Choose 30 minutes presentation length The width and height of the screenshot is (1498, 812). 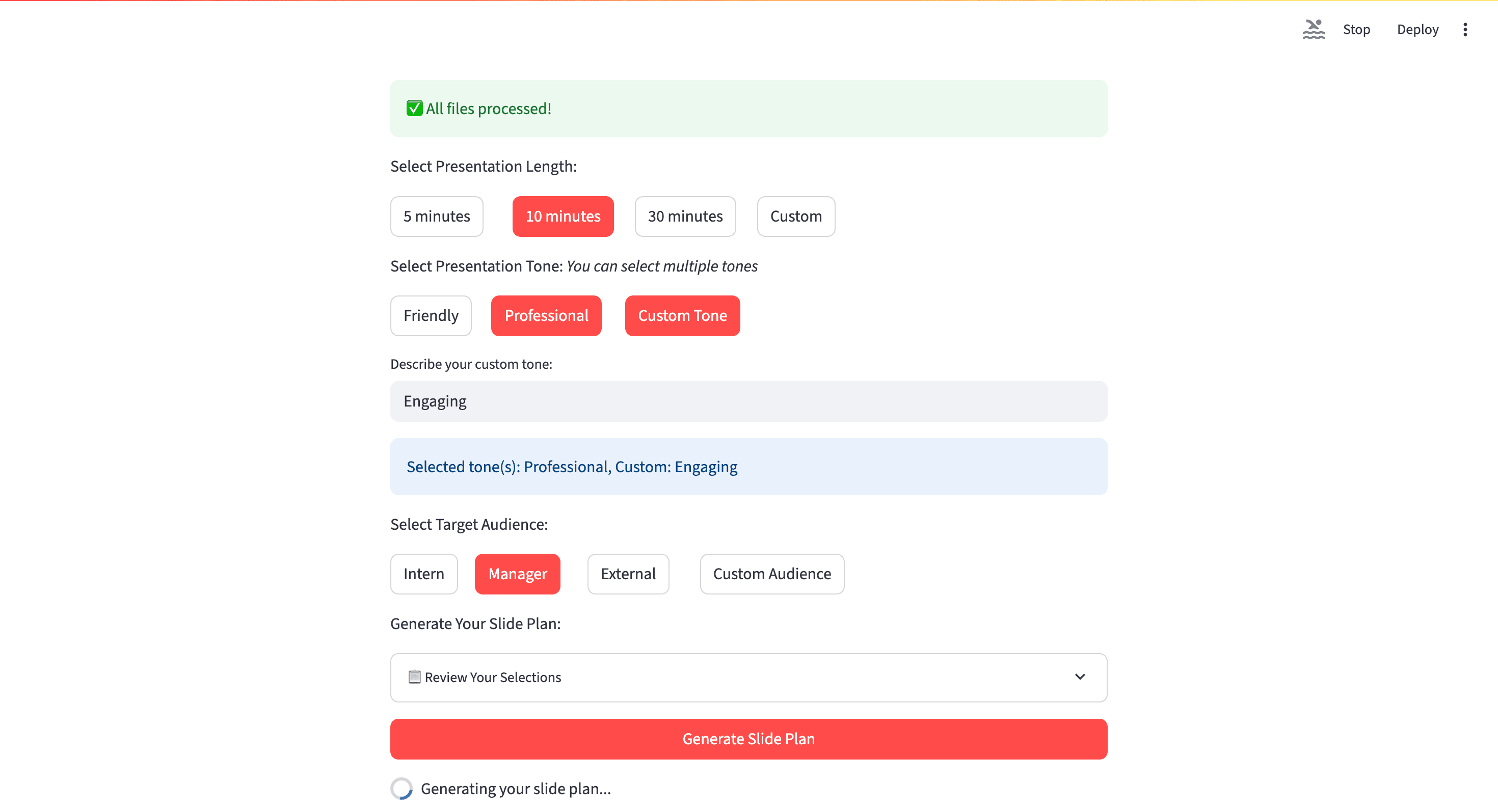684,216
